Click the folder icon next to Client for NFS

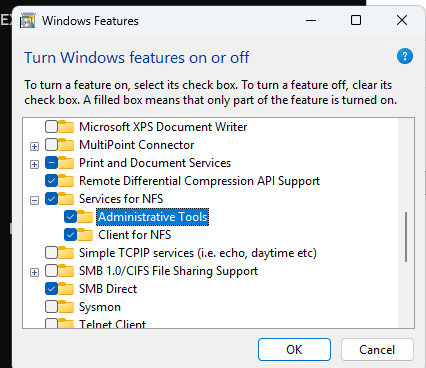[x=85, y=235]
